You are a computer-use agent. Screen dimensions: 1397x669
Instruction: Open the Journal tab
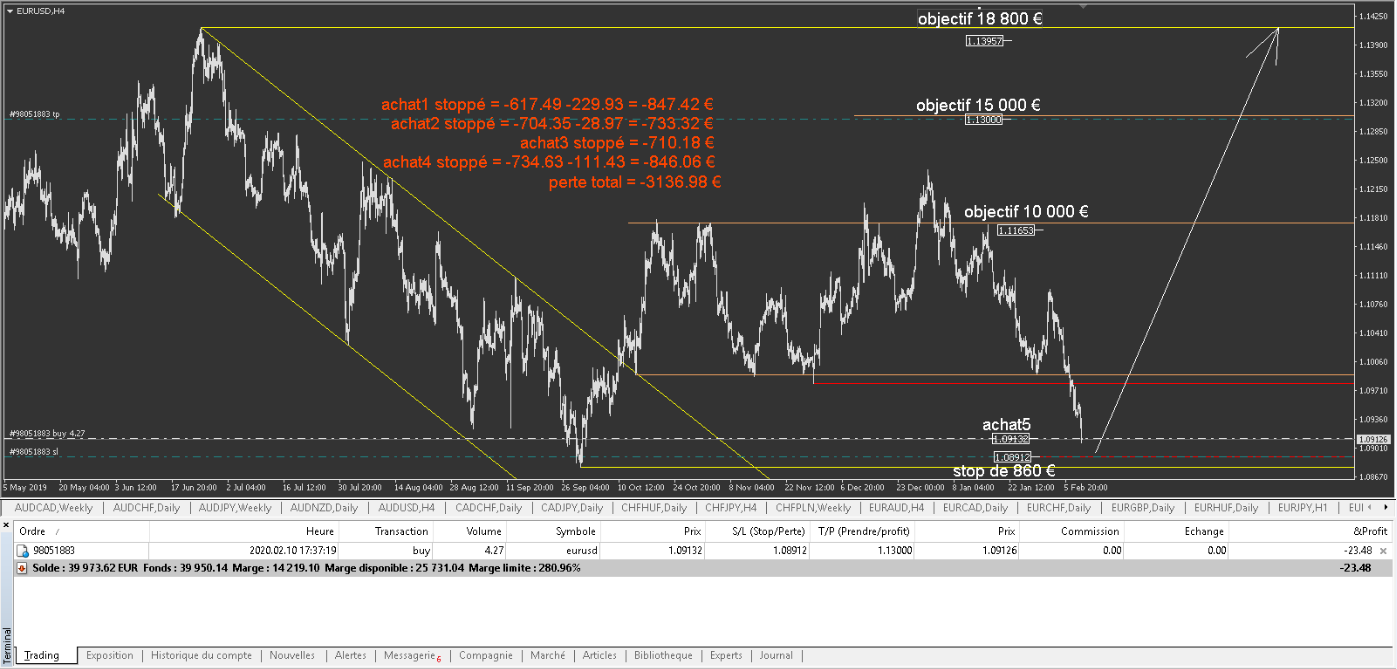click(776, 656)
